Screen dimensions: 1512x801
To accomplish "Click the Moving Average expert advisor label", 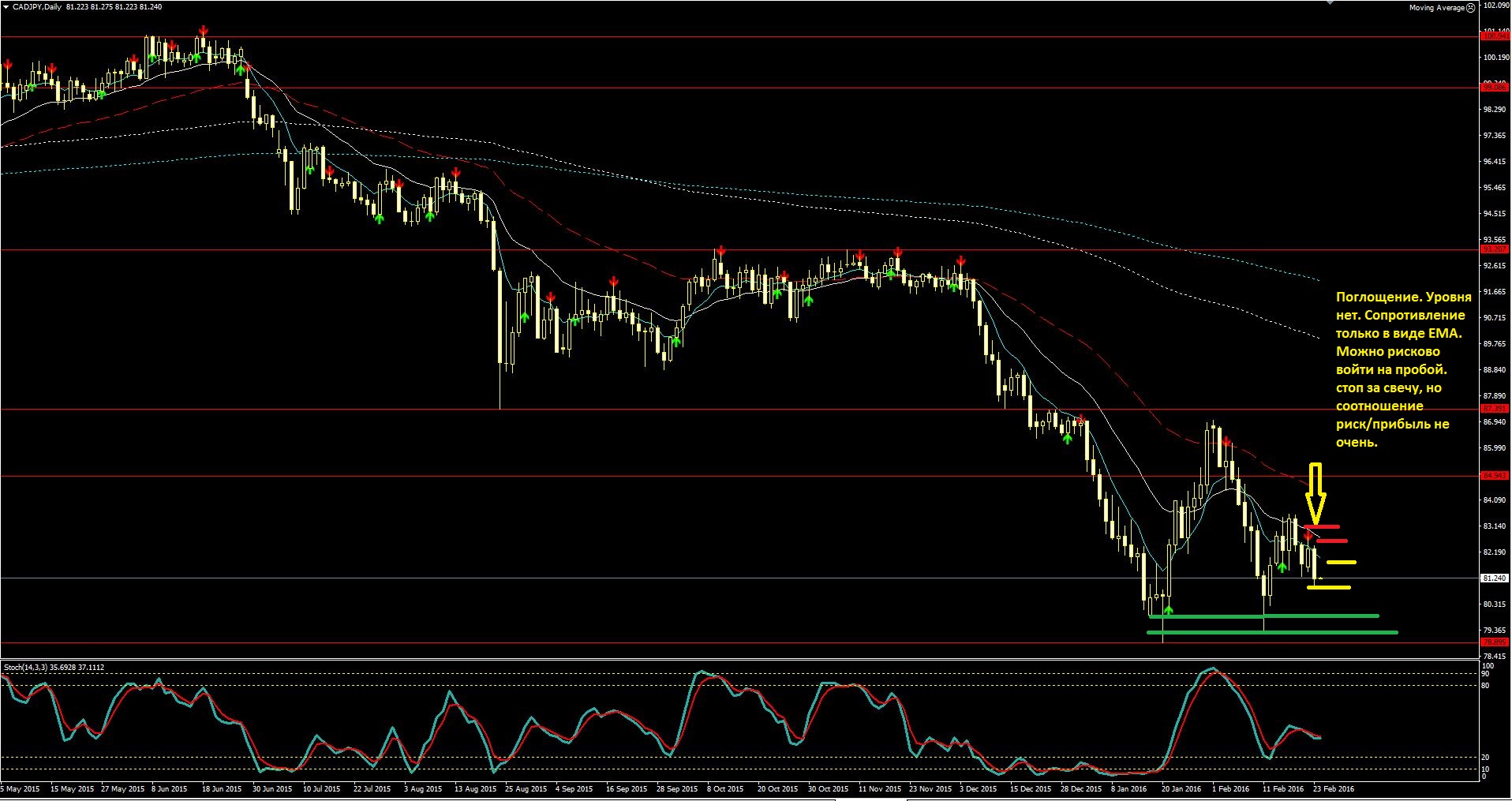I will (1437, 8).
